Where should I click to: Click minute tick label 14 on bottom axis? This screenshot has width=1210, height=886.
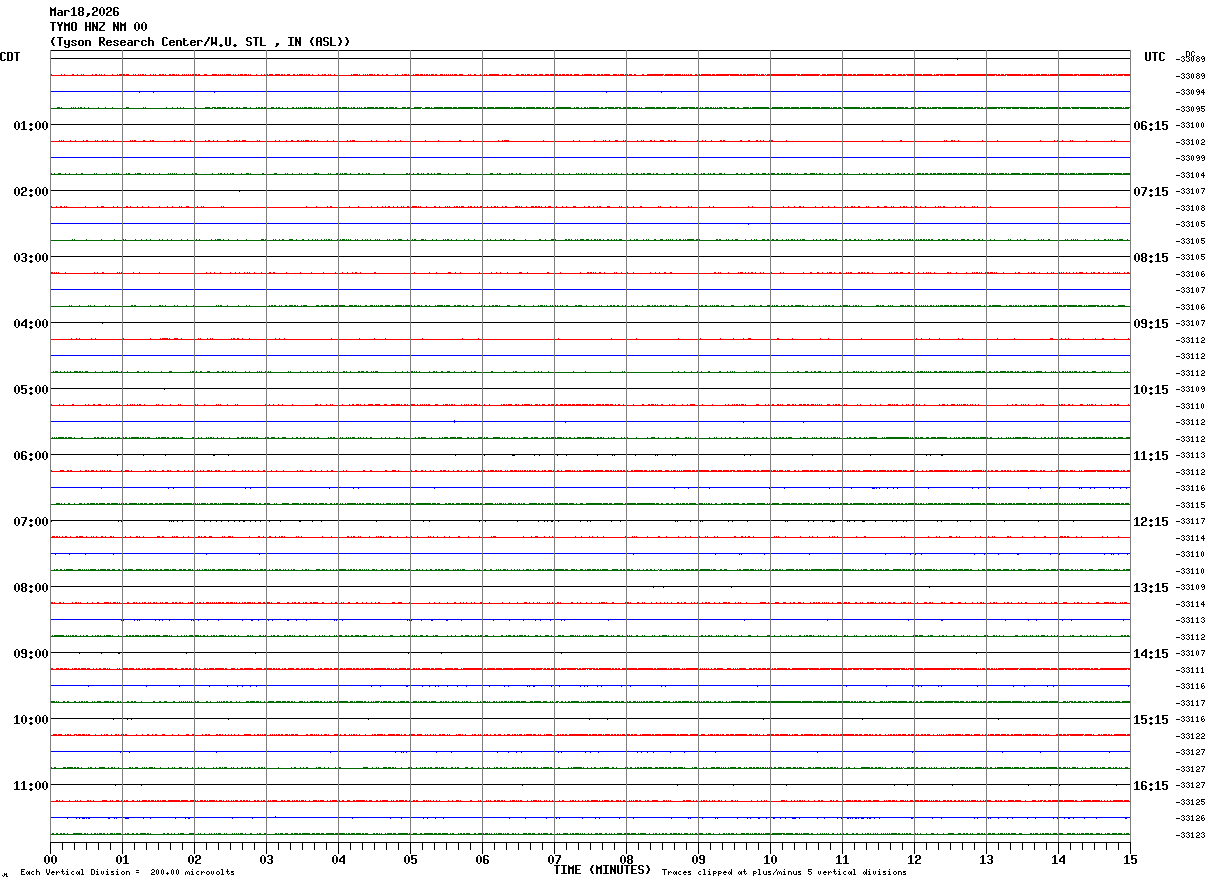click(1058, 860)
